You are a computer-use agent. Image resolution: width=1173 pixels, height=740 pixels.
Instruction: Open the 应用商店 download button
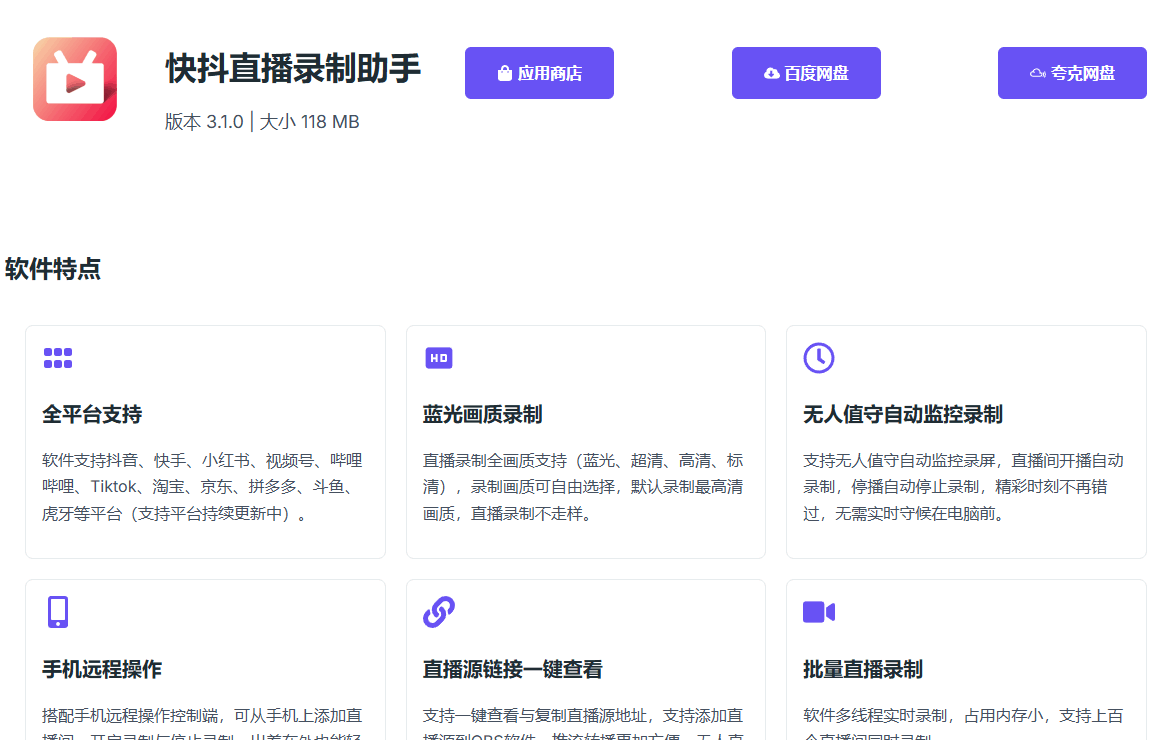pos(539,73)
